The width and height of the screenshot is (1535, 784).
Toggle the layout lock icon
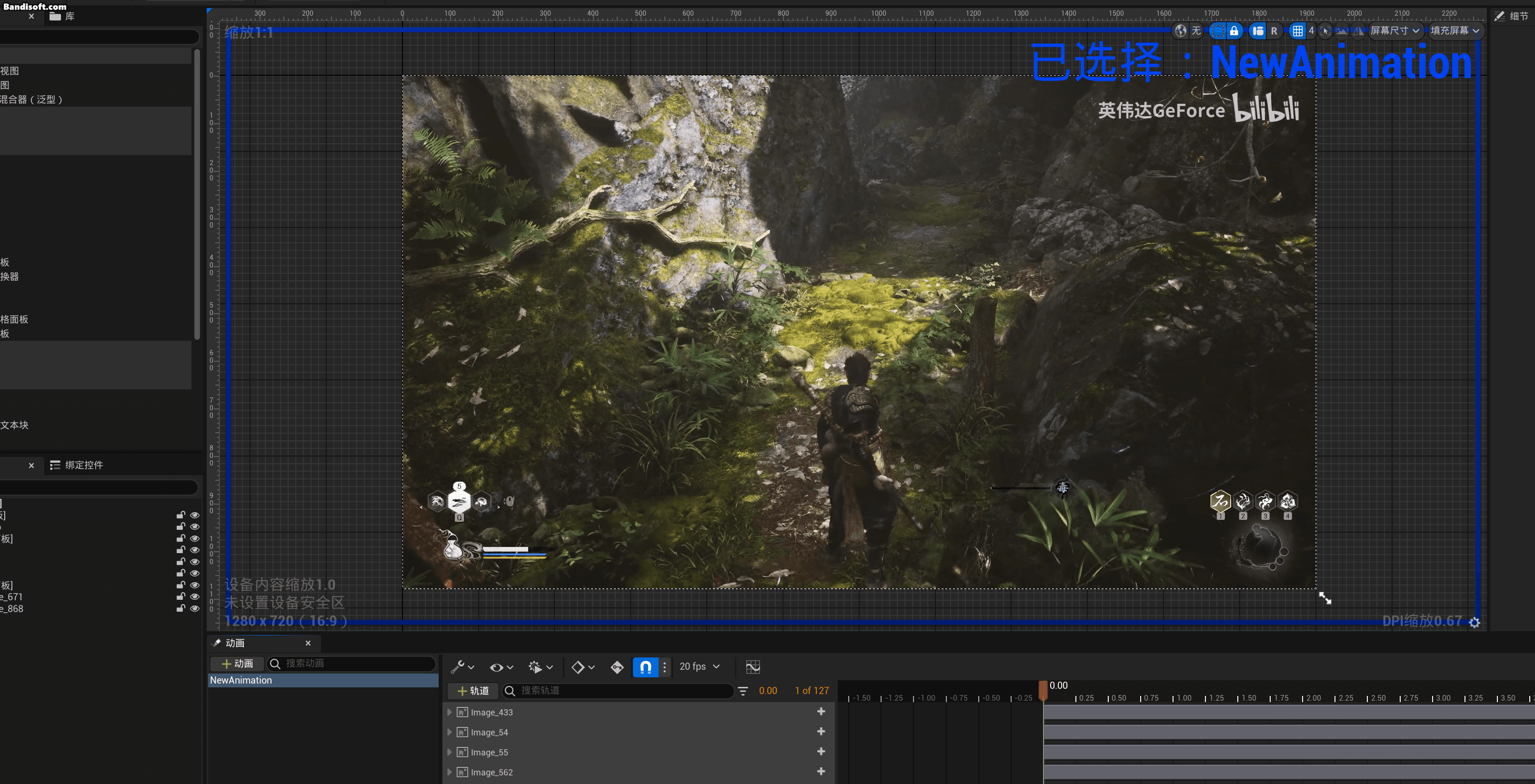(1234, 31)
